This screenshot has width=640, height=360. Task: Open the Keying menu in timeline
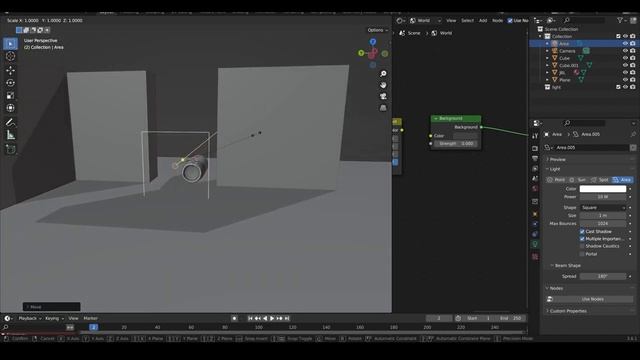(54, 318)
